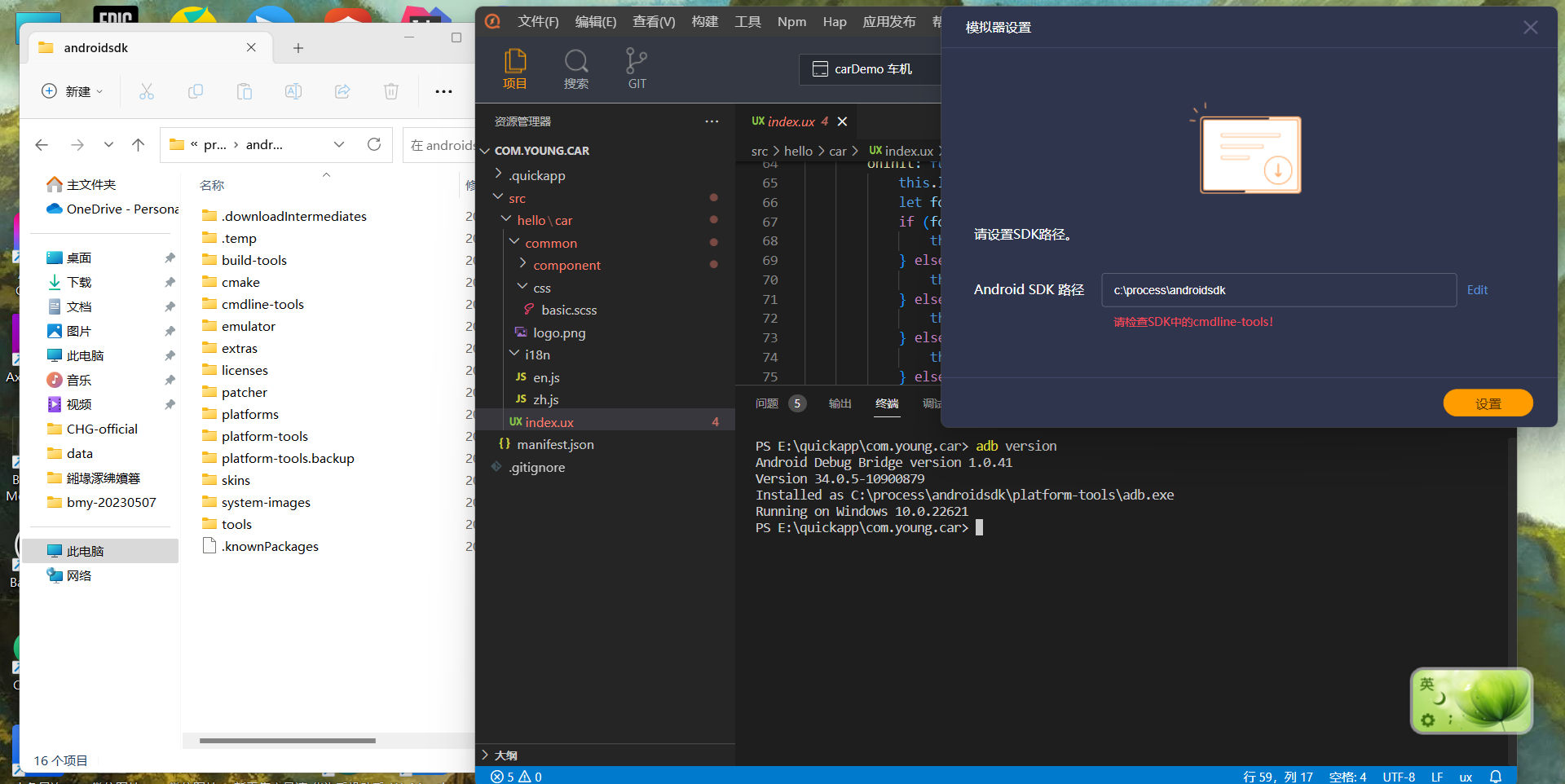Viewport: 1565px width, 784px height.
Task: Click the notification bell in status bar
Action: point(1496,777)
